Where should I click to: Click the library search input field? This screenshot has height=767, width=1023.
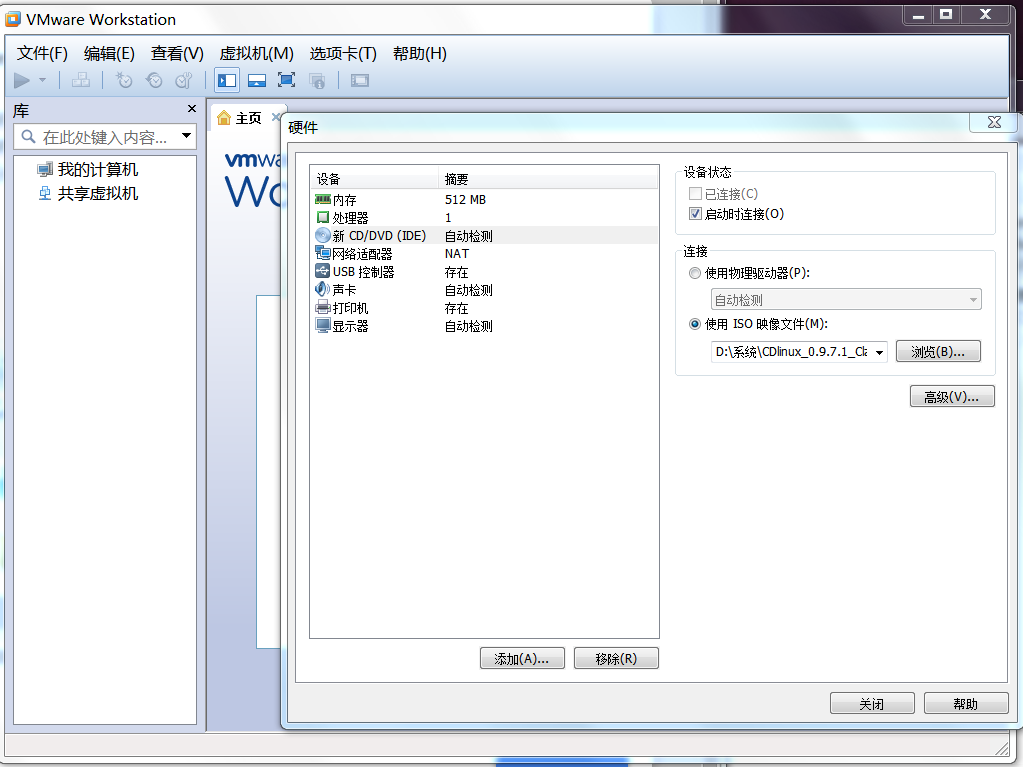104,137
